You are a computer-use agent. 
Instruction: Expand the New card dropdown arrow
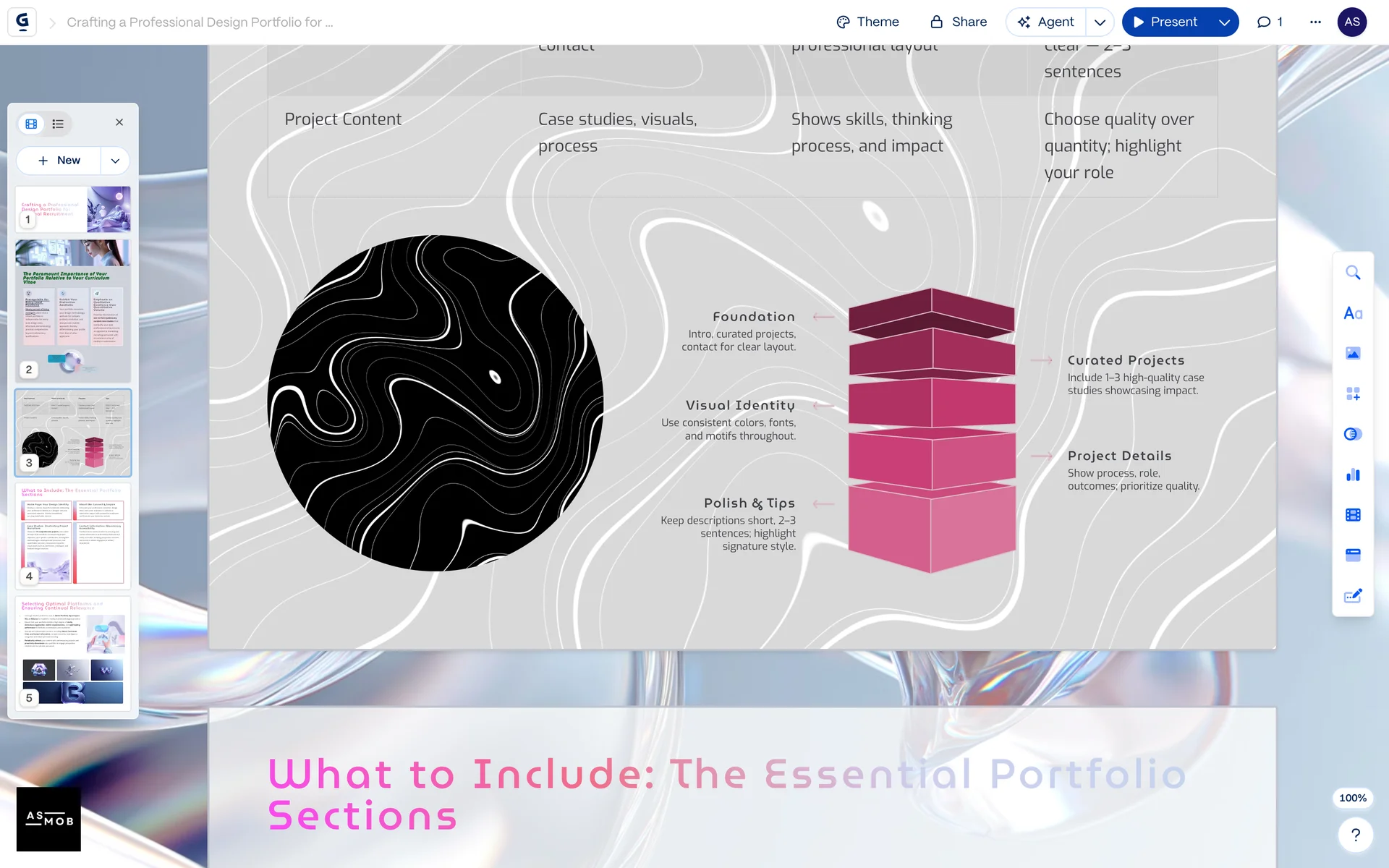115,161
